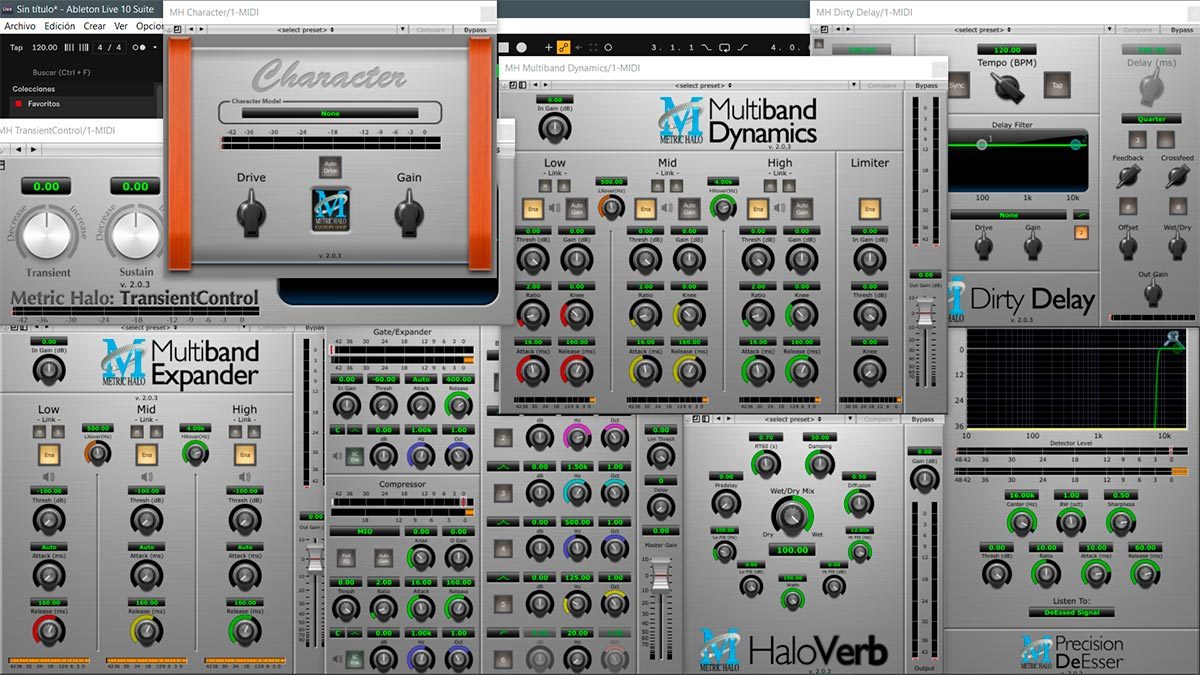Toggle Low band Ena in Multiband Dynamics
The height and width of the screenshot is (675, 1200).
click(x=533, y=209)
